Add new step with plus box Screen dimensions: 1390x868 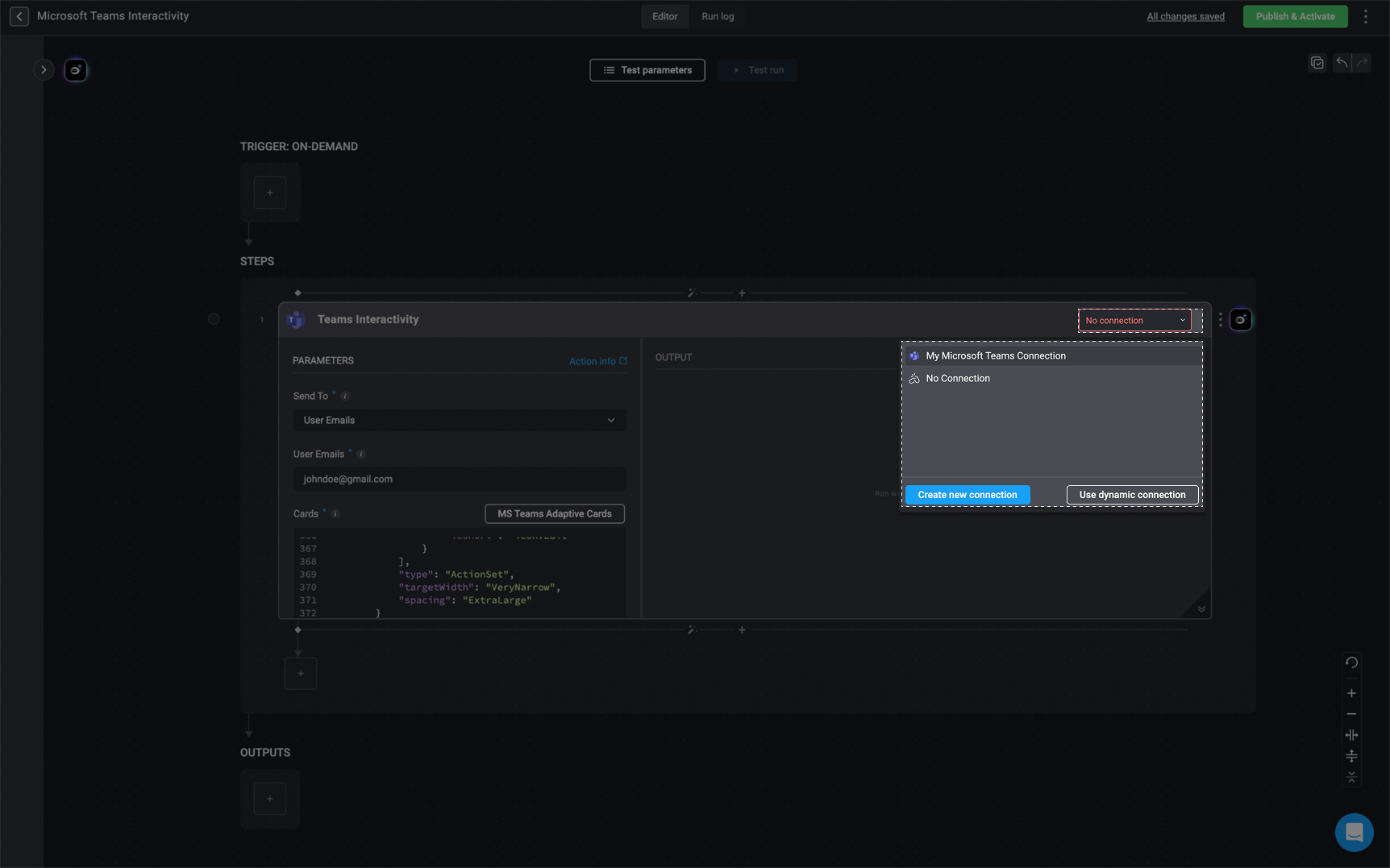301,674
